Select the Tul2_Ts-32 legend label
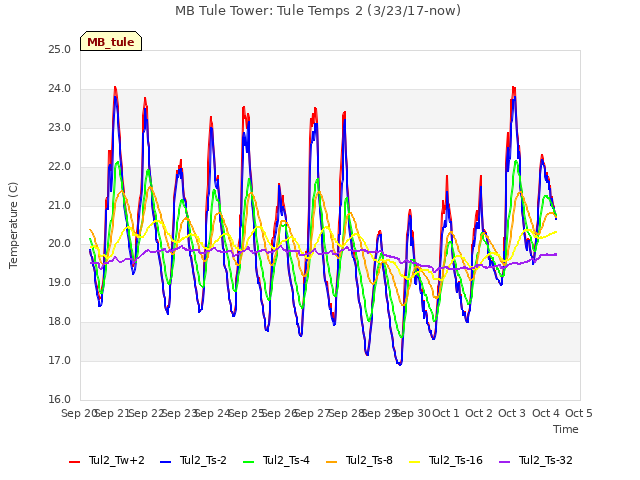The image size is (640, 480). 546,460
